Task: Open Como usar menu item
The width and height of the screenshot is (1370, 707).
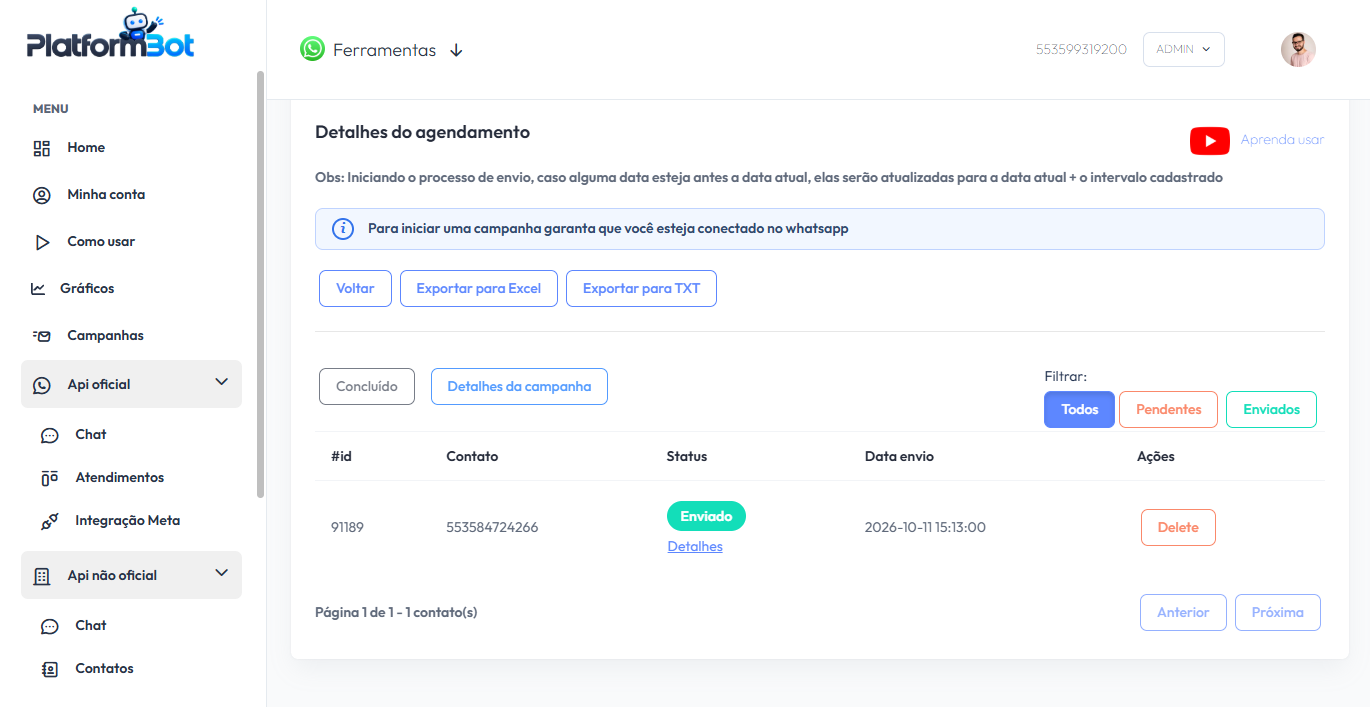Action: click(x=101, y=242)
